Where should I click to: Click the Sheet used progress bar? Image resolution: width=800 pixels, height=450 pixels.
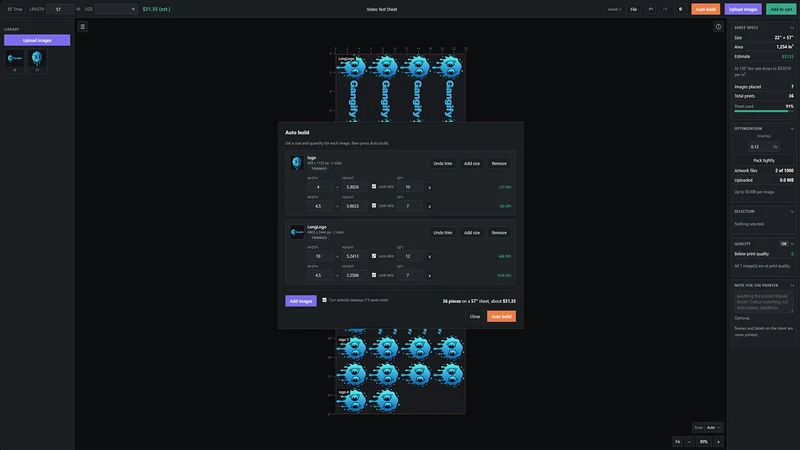(x=764, y=111)
